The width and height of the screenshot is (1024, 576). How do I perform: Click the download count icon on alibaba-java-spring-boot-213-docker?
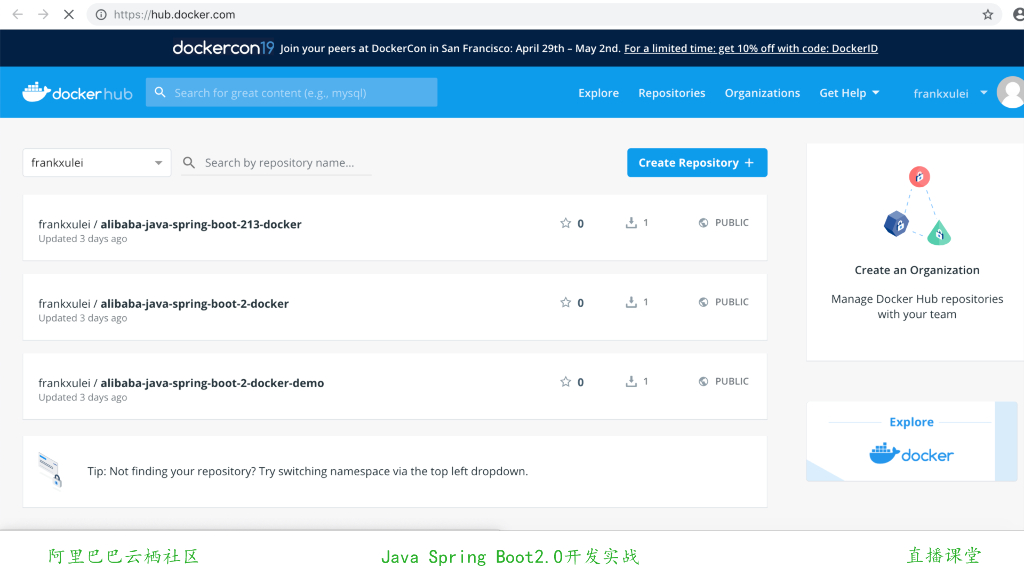click(x=631, y=223)
